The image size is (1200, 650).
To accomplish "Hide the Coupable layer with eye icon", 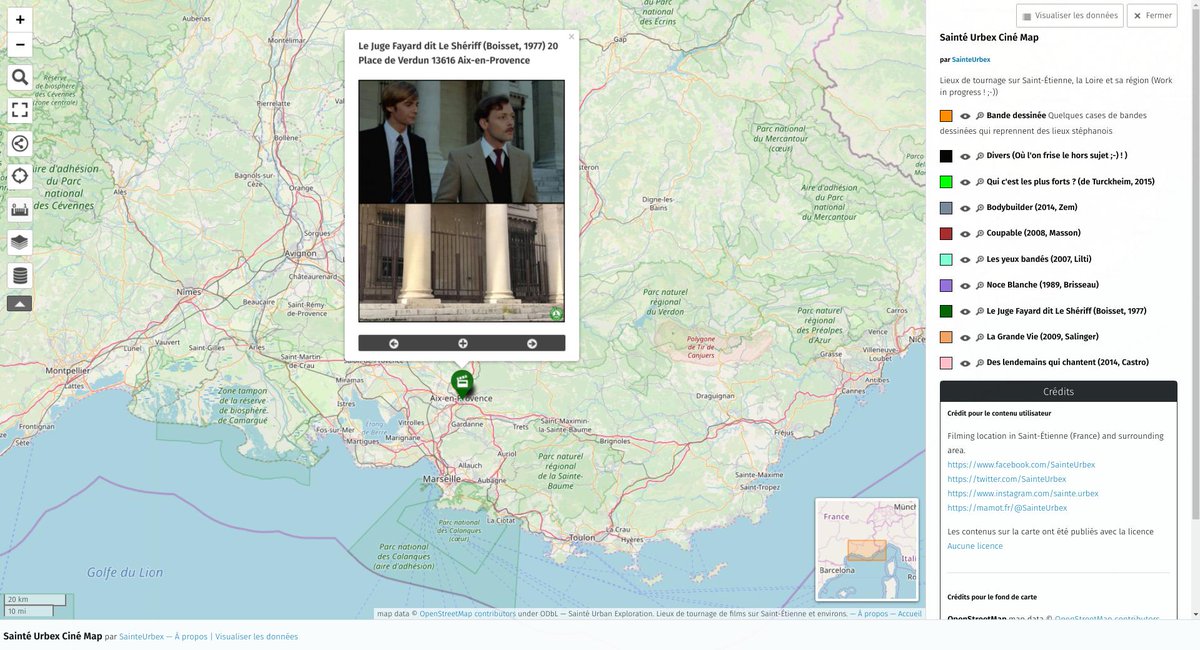I will (x=965, y=234).
